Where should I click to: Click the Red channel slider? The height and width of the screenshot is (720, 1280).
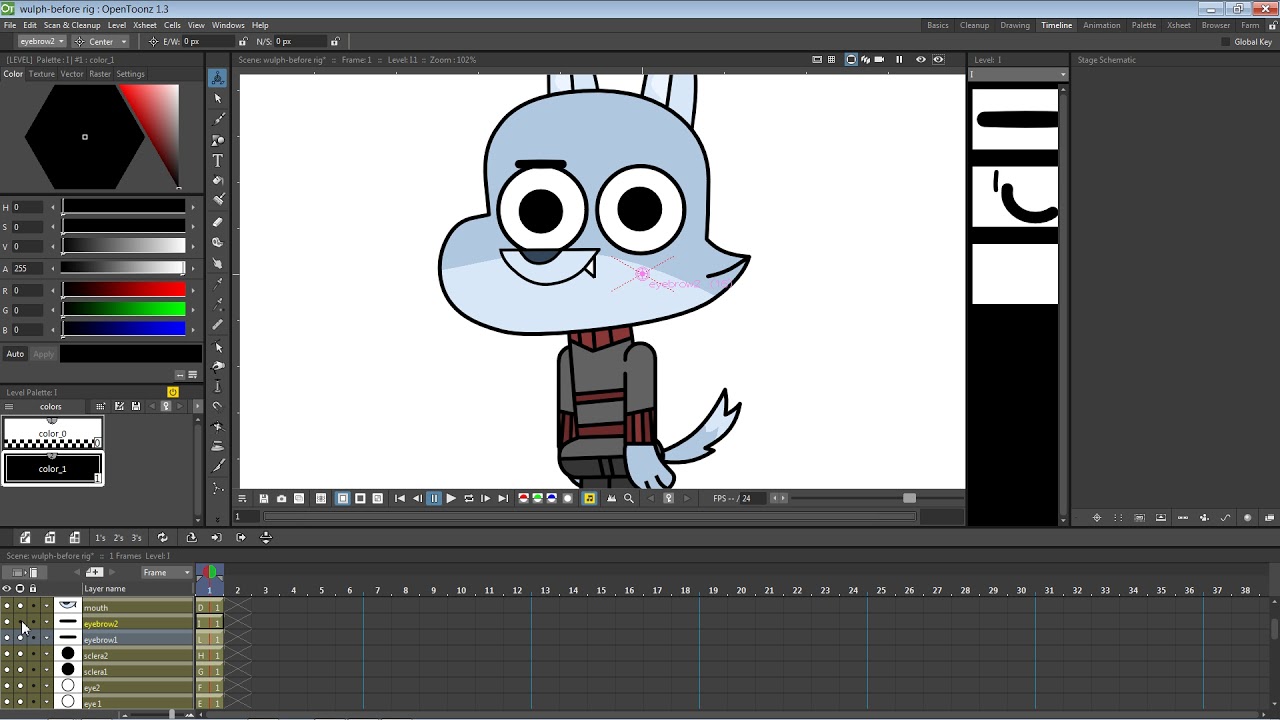(x=124, y=290)
